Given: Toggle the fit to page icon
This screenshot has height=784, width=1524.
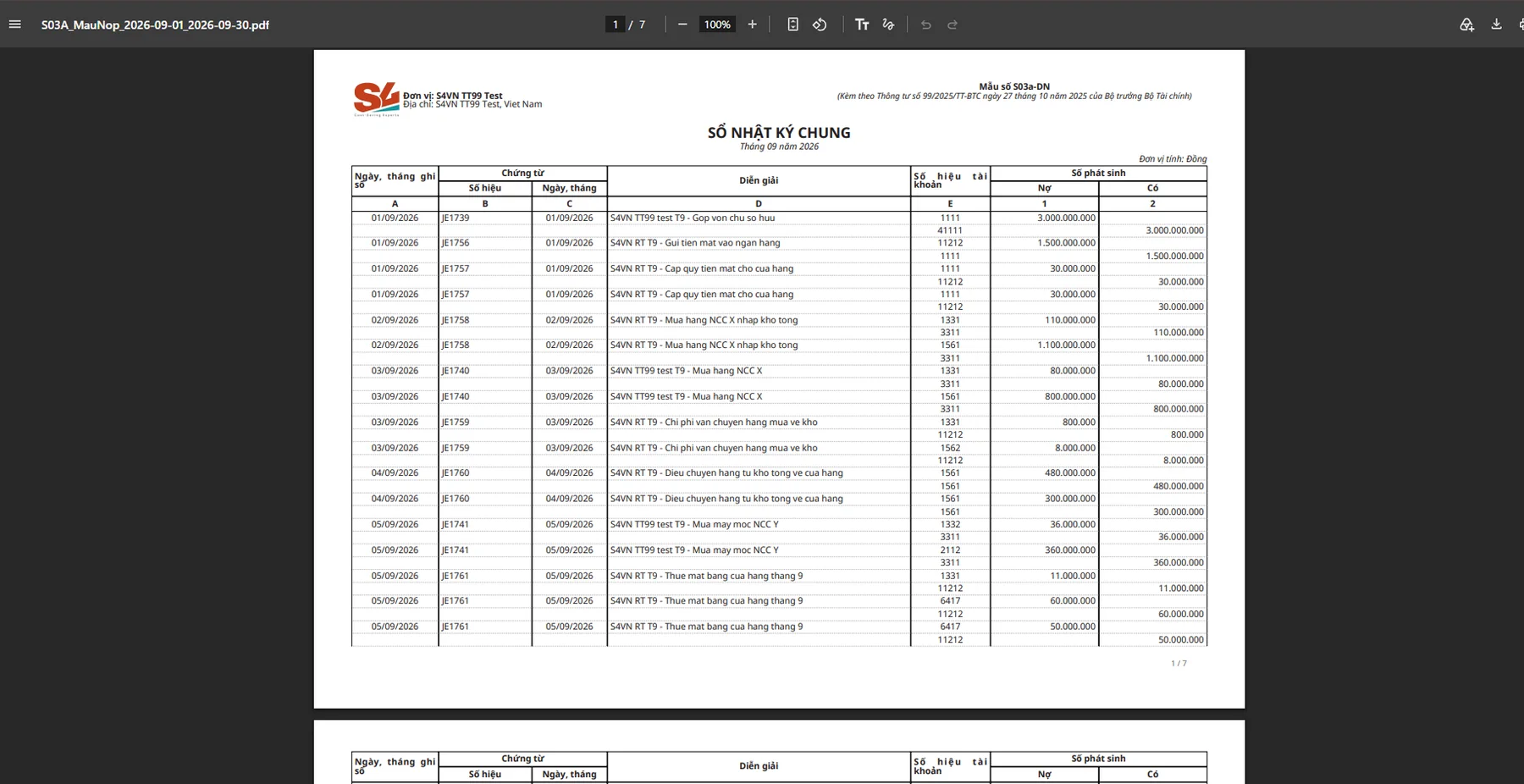Looking at the screenshot, I should click(792, 25).
